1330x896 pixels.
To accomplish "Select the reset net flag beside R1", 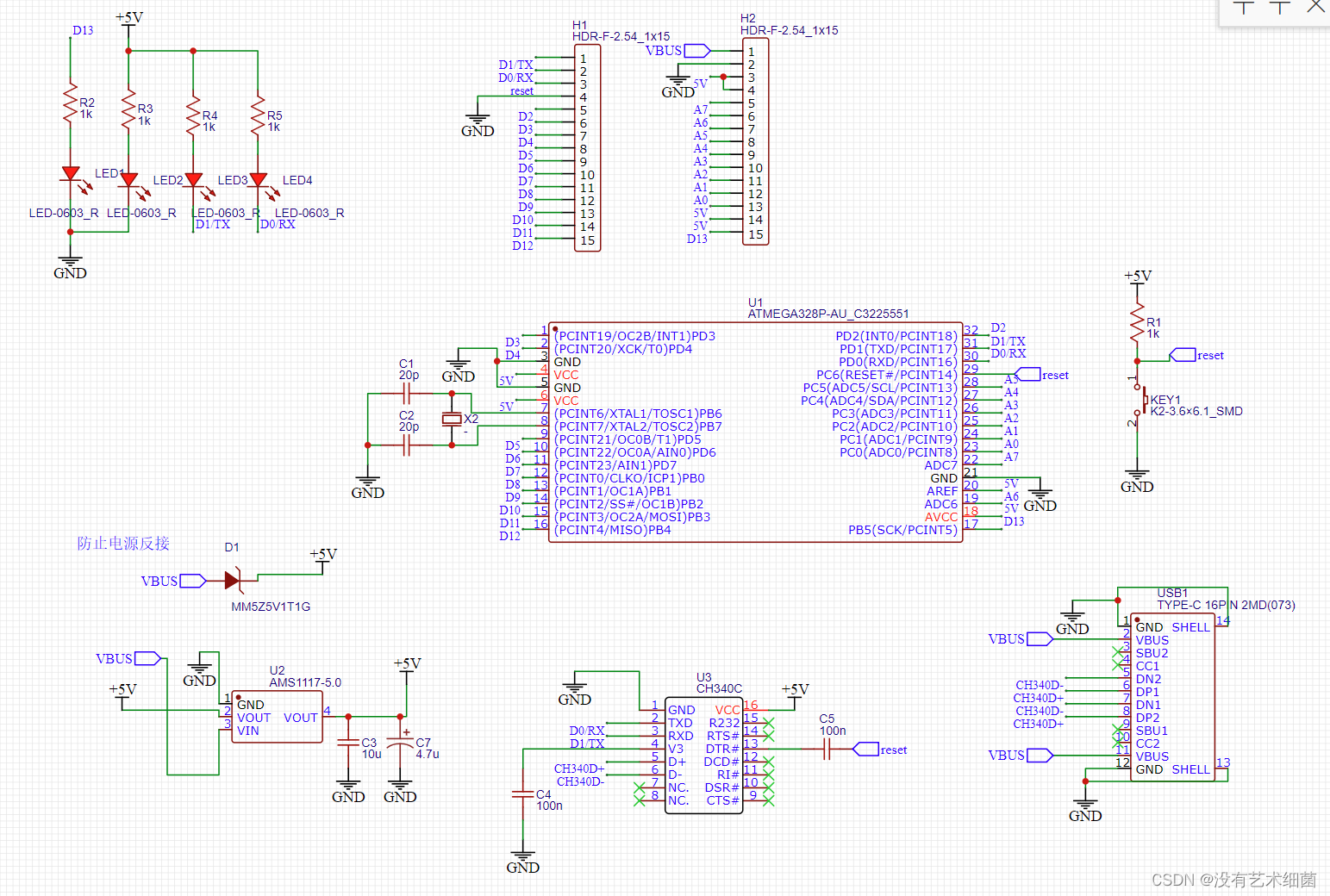I will [x=1196, y=355].
